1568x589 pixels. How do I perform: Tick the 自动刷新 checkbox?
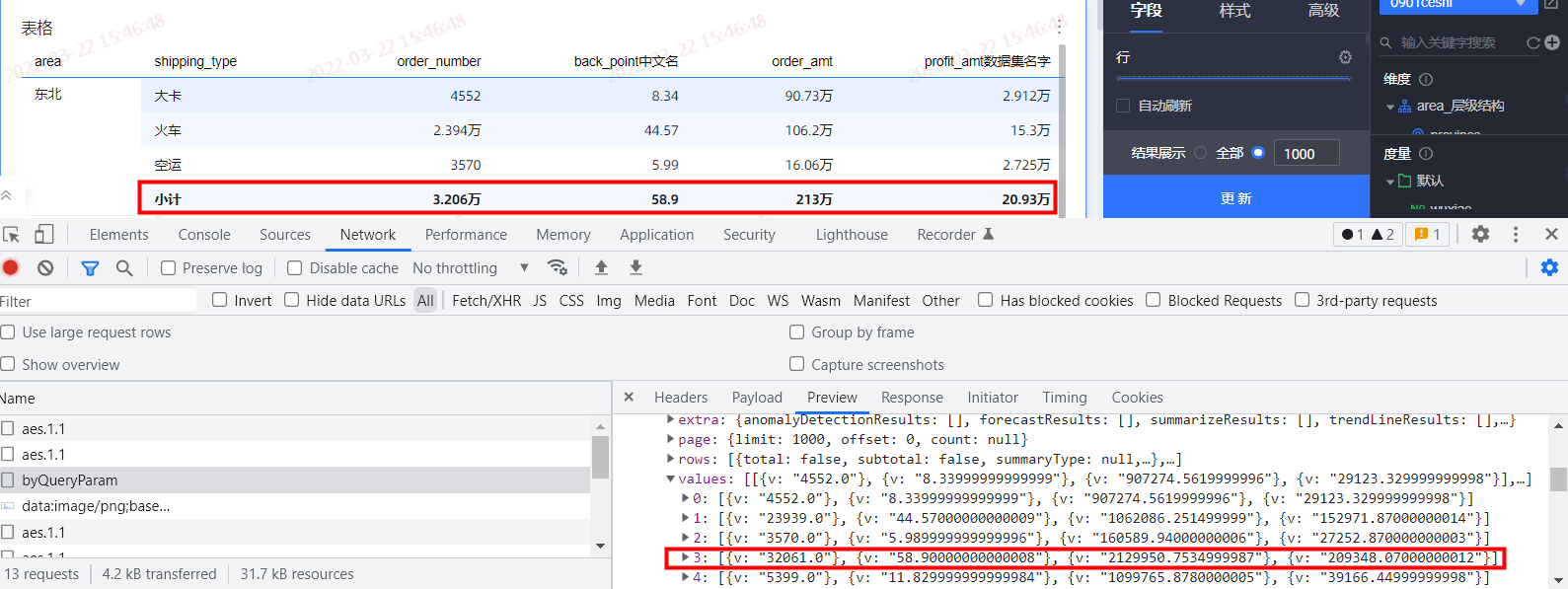[x=1123, y=106]
